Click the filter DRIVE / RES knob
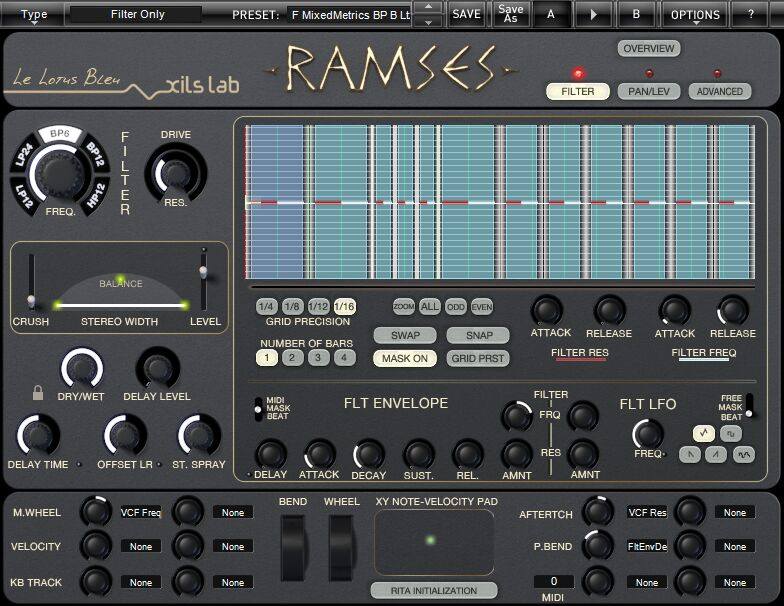Viewport: 784px width, 606px height. click(x=176, y=172)
